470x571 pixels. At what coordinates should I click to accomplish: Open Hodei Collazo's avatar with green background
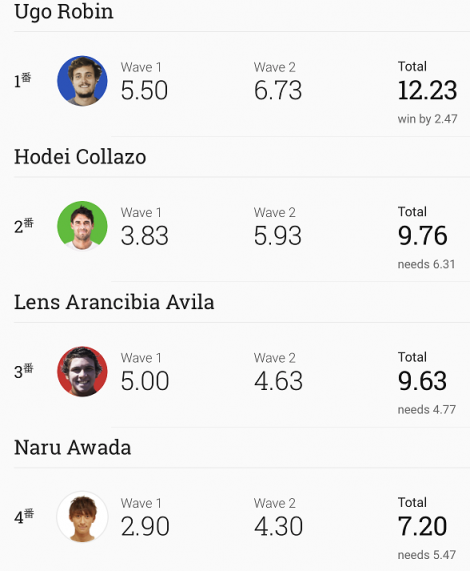pyautogui.click(x=82, y=226)
